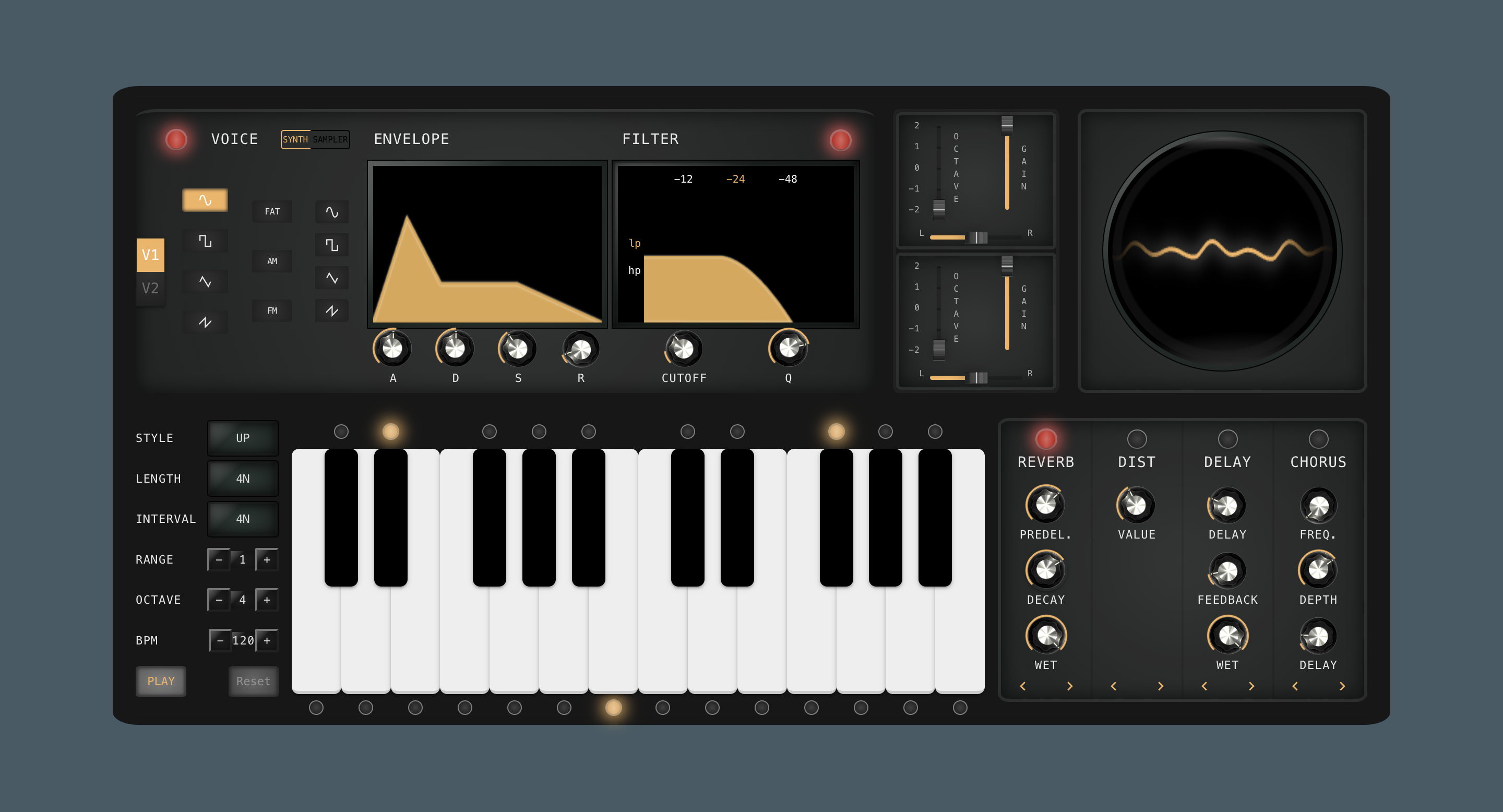Screen dimensions: 1503x812
Task: Enable the DIST effect indicator
Action: tap(1136, 439)
